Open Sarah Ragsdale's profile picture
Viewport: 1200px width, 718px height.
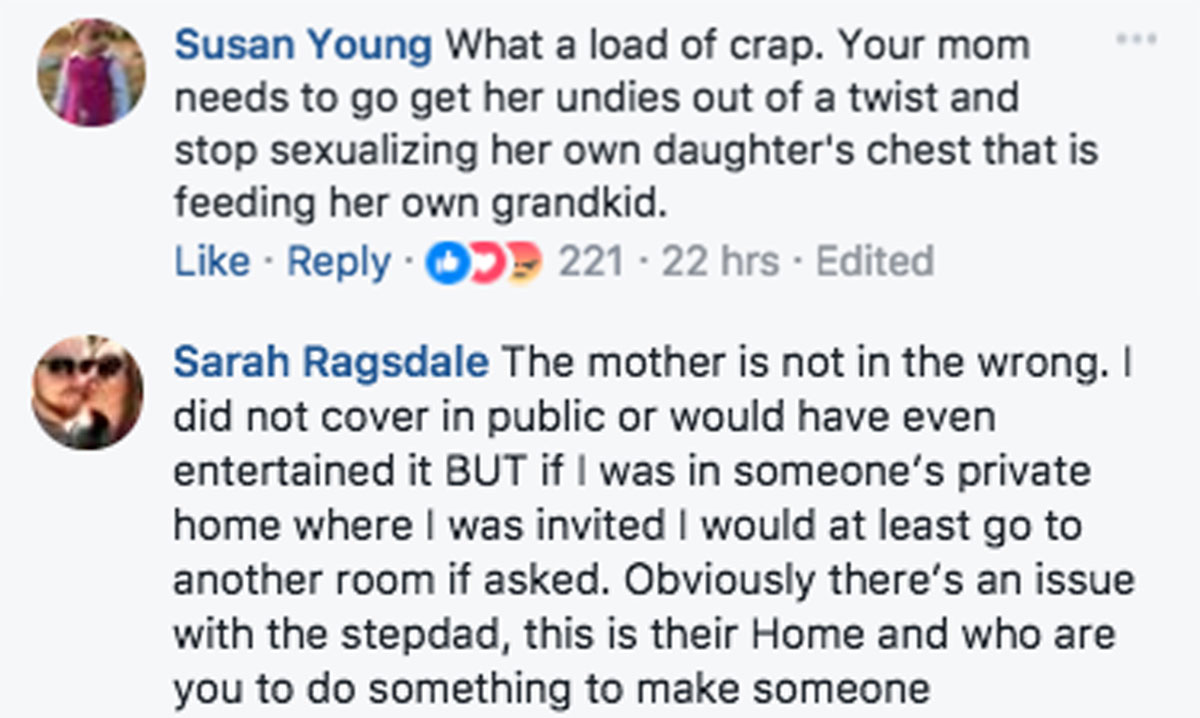[x=88, y=391]
